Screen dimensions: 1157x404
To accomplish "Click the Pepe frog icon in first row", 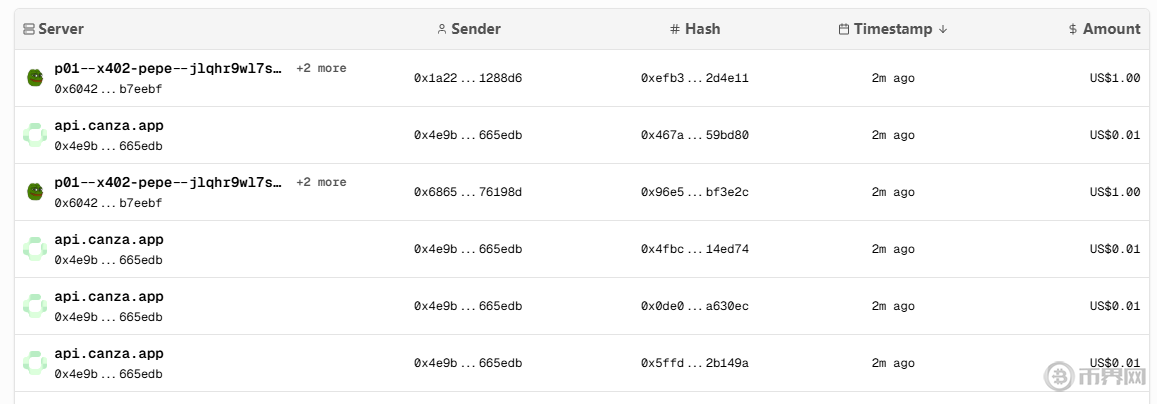I will (x=34, y=77).
